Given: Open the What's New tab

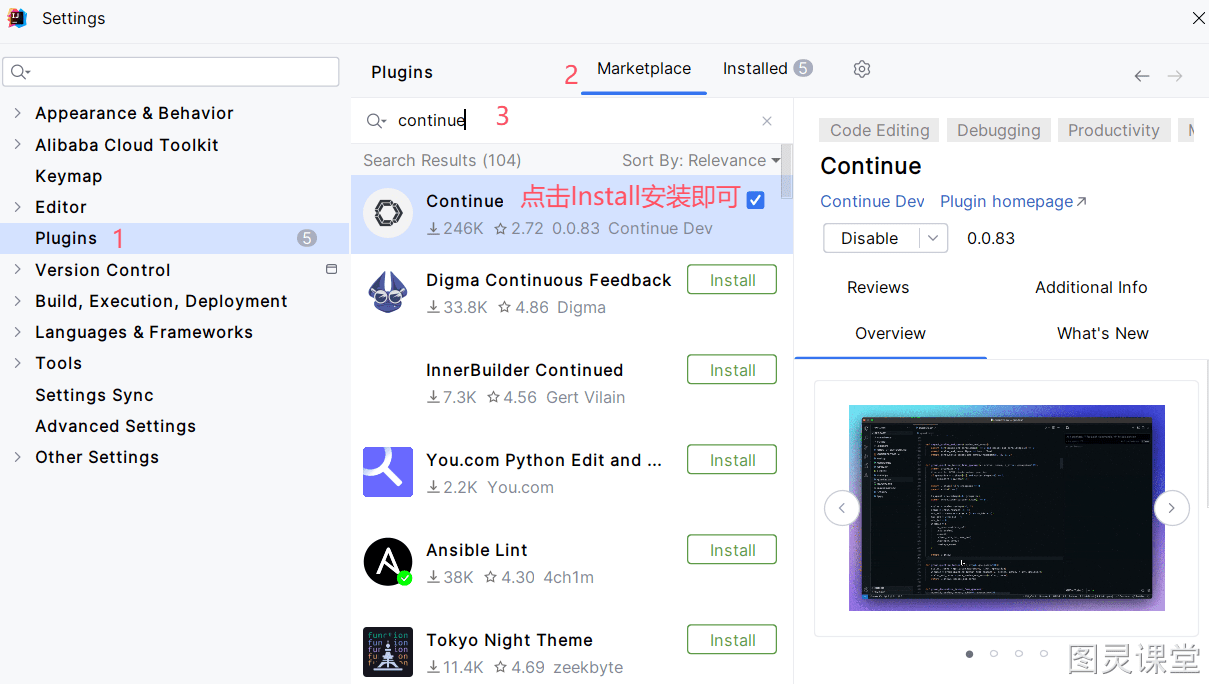Looking at the screenshot, I should (1103, 333).
